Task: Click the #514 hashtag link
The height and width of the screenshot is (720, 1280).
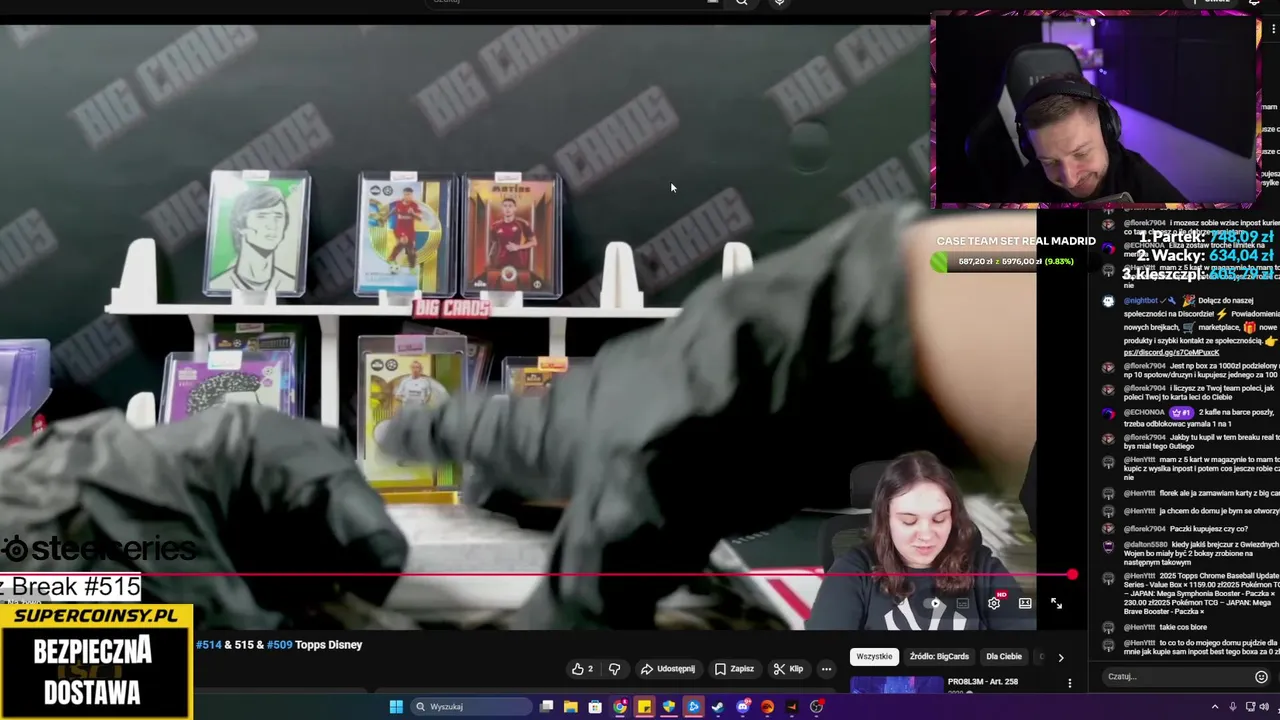Action: (x=208, y=645)
